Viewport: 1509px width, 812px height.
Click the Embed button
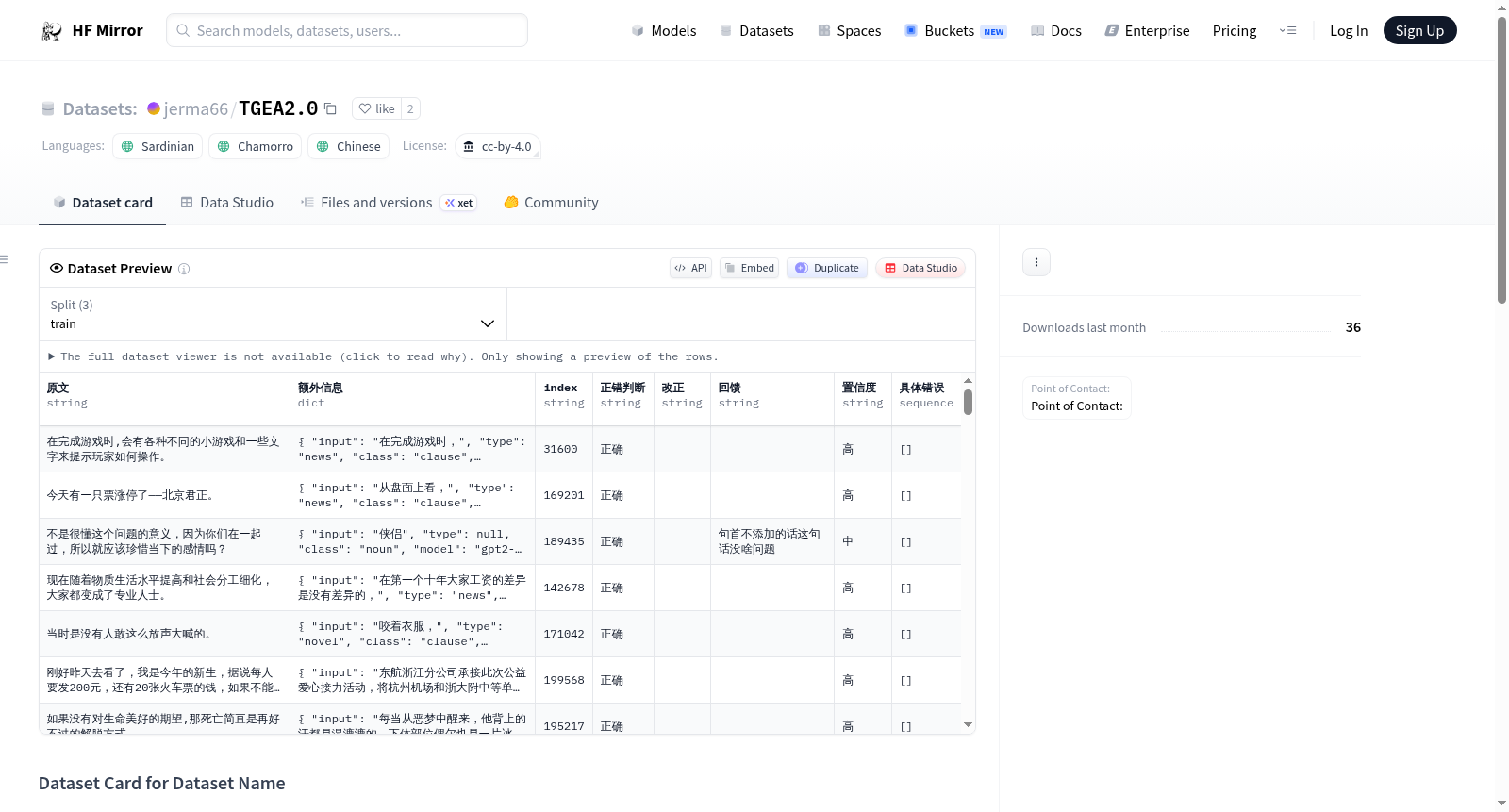pyautogui.click(x=750, y=268)
